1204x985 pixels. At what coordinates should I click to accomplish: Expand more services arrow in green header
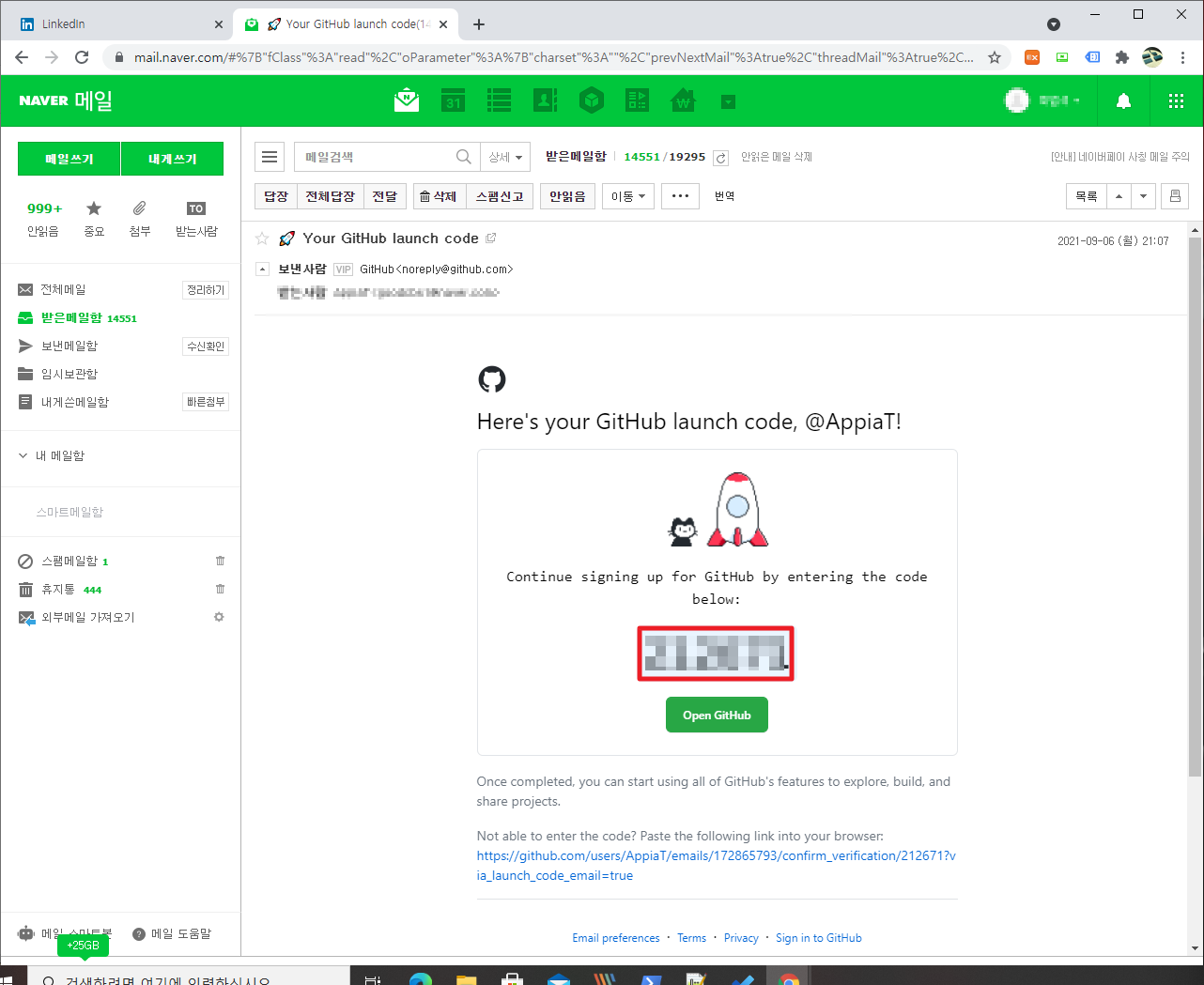pos(728,101)
